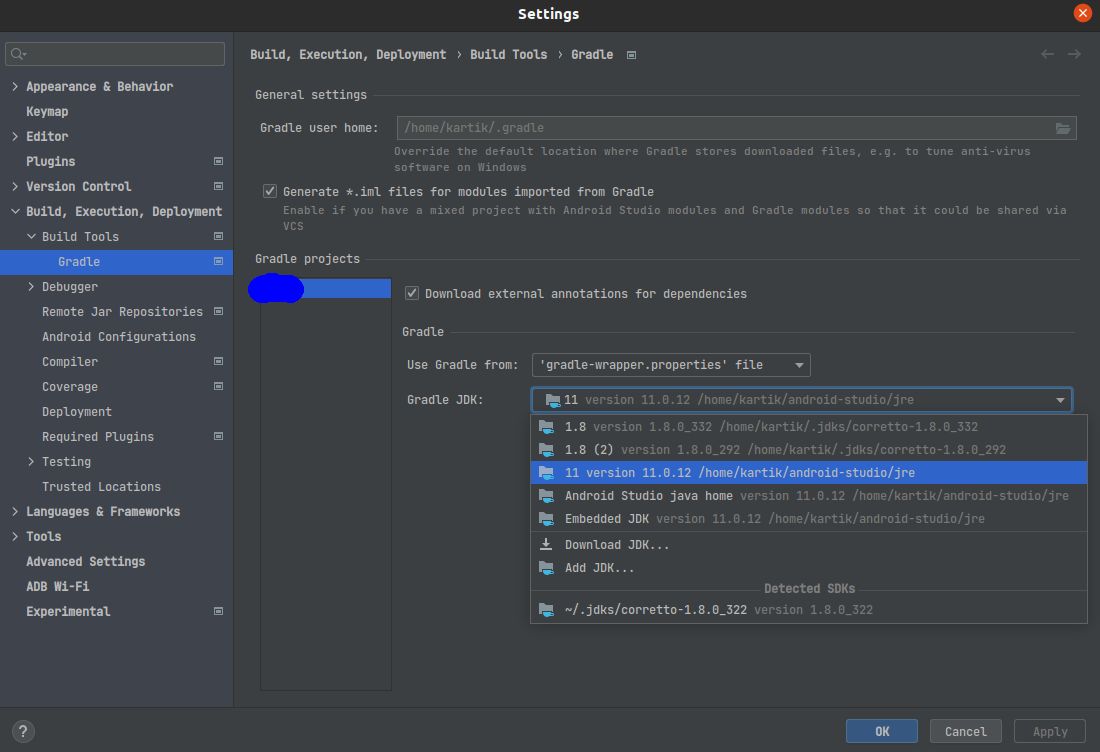
Task: Select Embedded JDK version 11.0.12 option
Action: point(809,518)
